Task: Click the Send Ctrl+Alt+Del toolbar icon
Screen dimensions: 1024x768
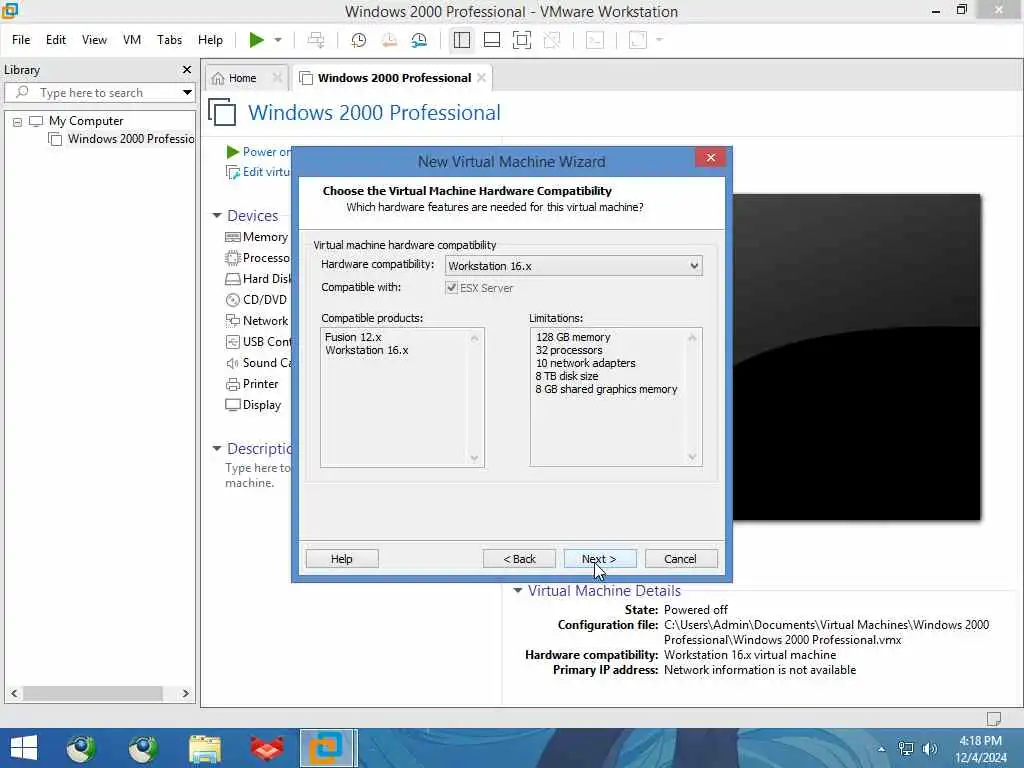Action: click(316, 40)
